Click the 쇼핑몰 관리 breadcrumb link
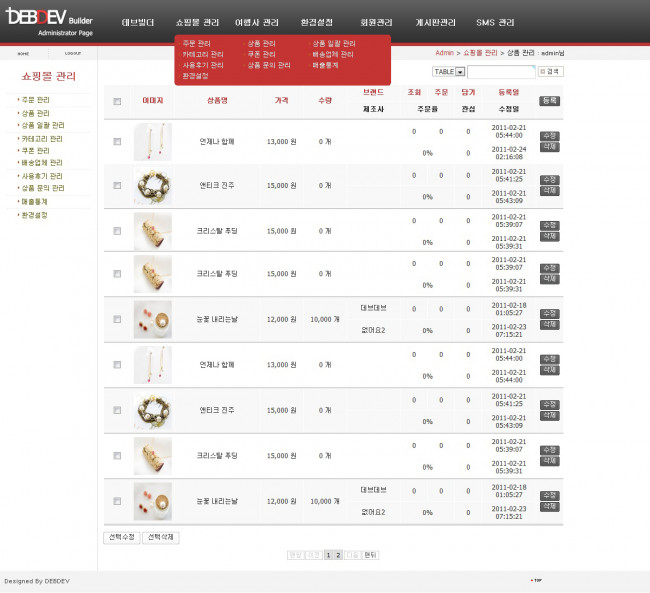The width and height of the screenshot is (650, 593). [480, 53]
